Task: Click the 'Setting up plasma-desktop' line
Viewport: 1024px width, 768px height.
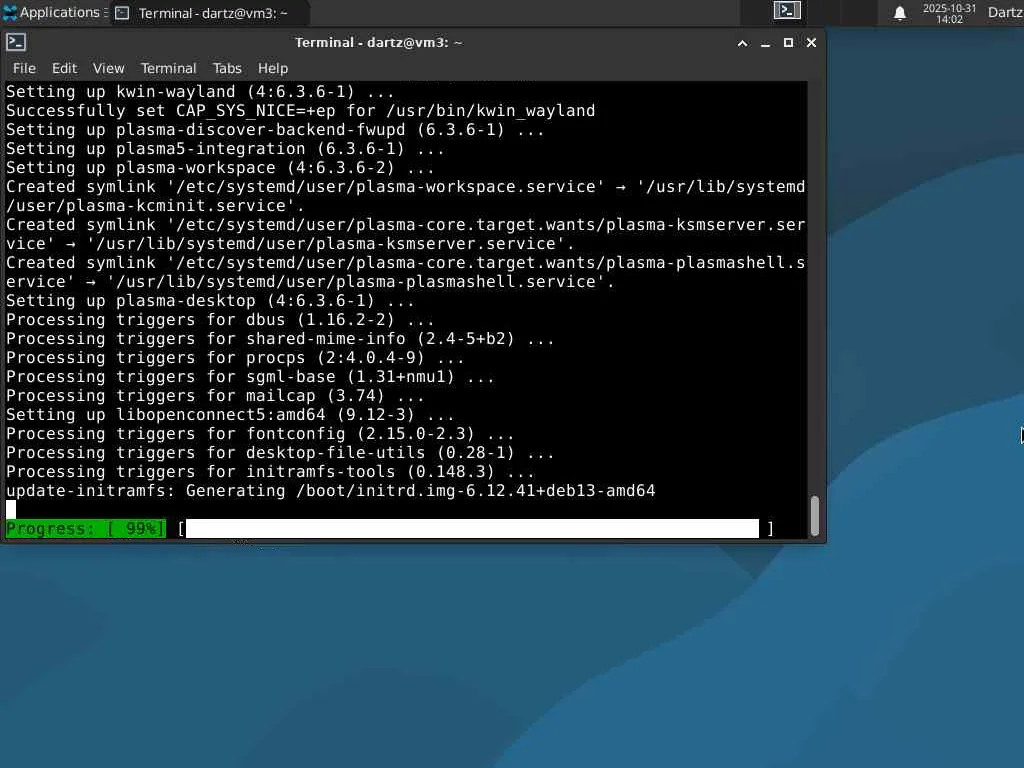Action: (x=210, y=300)
